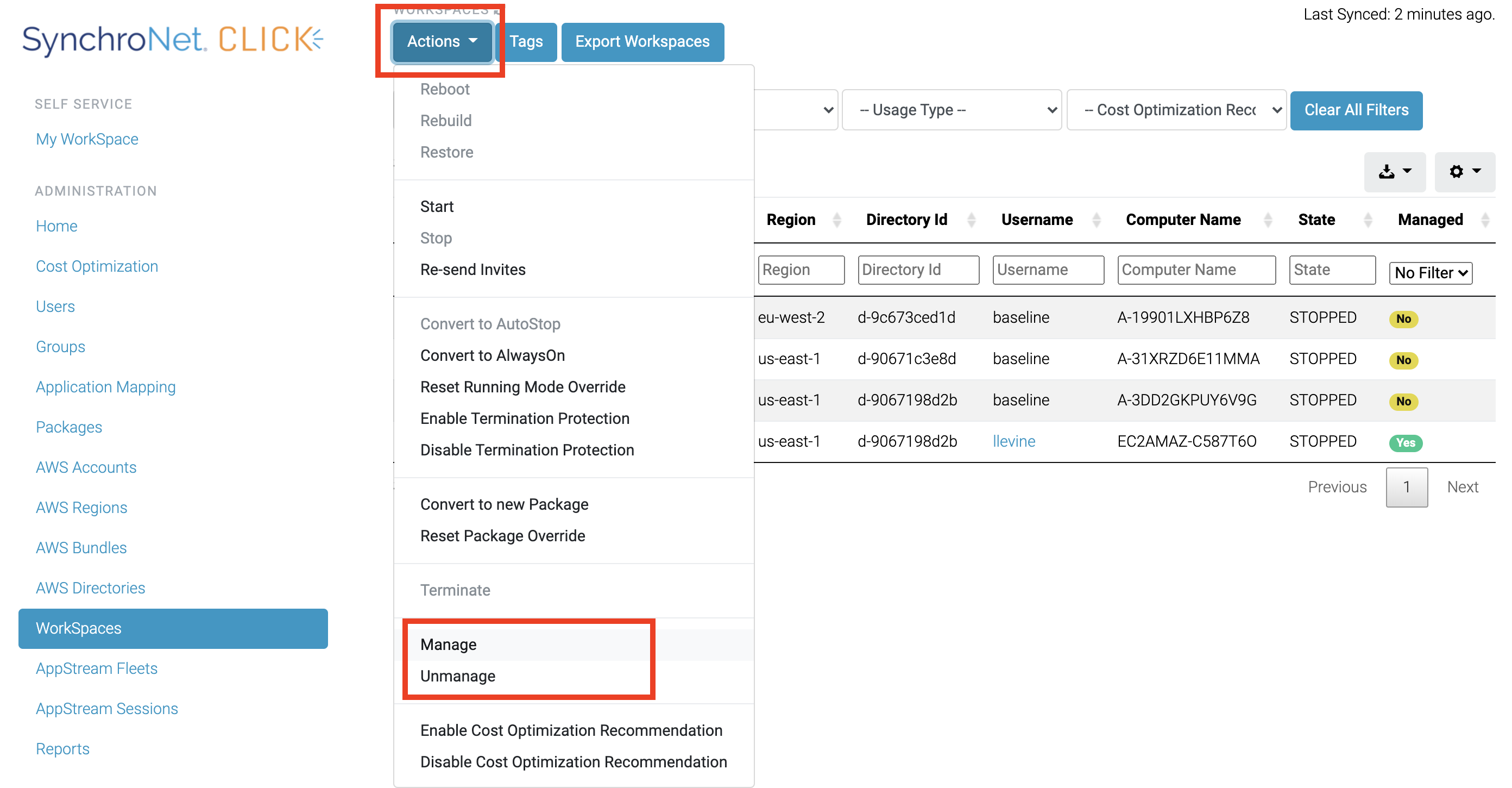1512x788 pixels.
Task: Choose Enable Termination Protection
Action: point(525,418)
